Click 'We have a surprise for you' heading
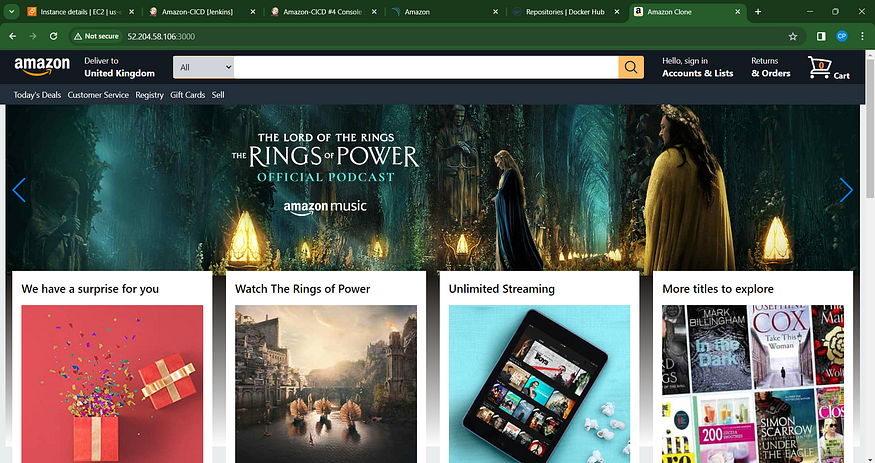This screenshot has height=463, width=875. (x=90, y=289)
